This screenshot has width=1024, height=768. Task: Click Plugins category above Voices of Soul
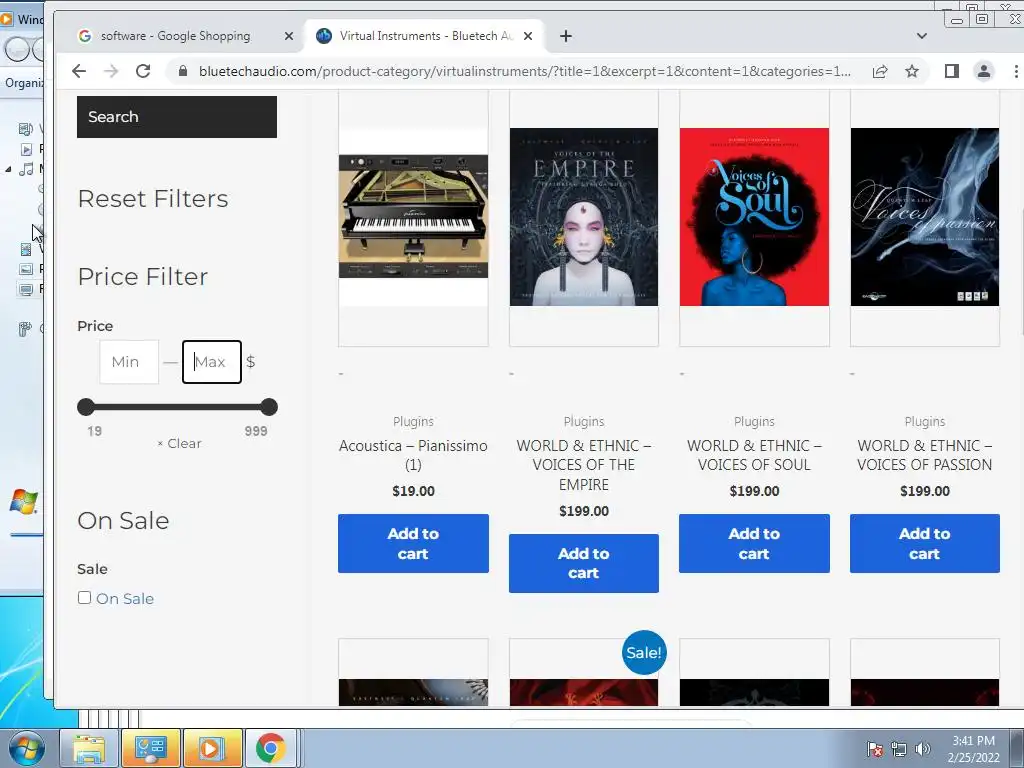[754, 422]
